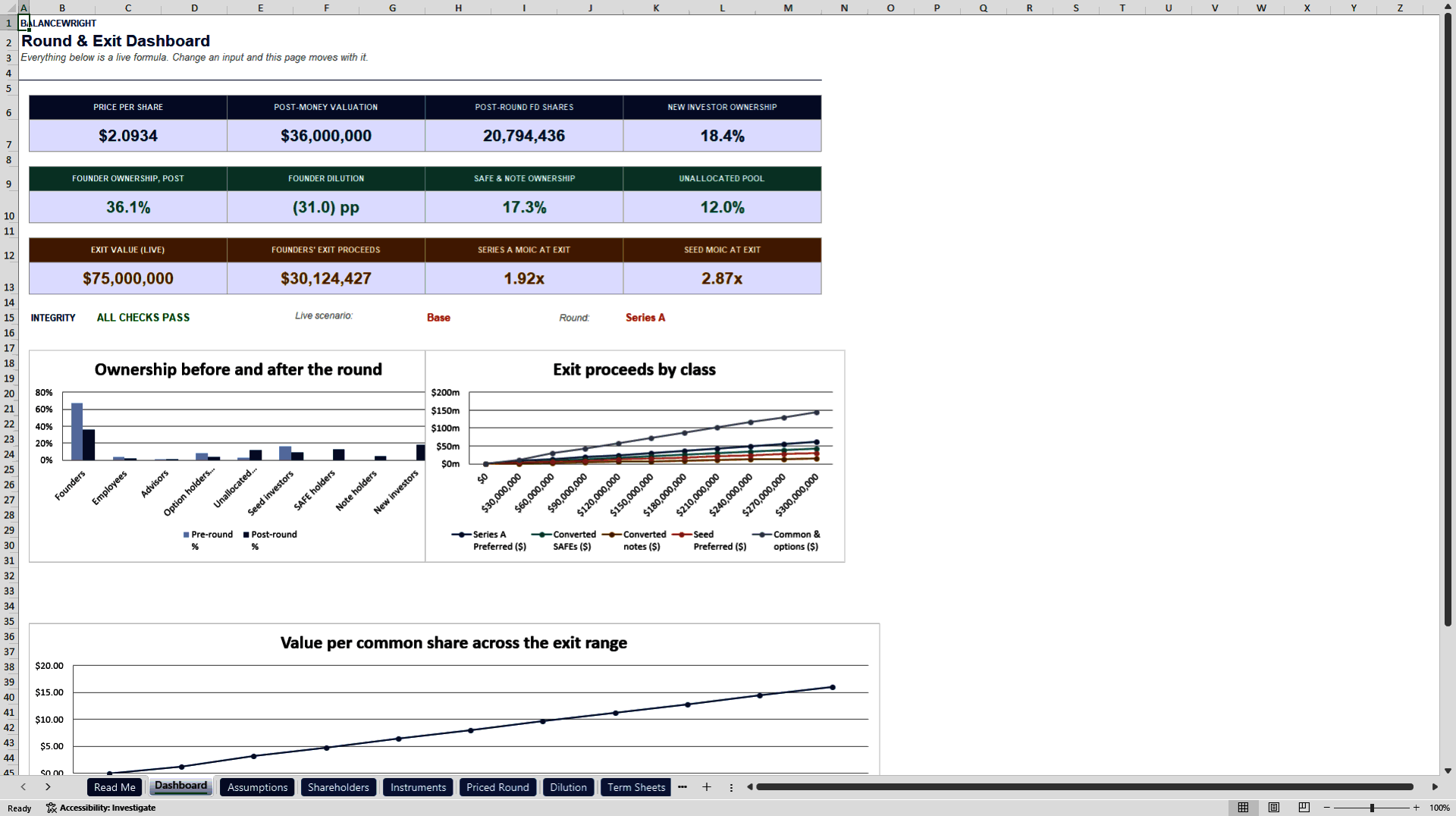Switch to Page Layout view icon
Viewport: 1456px width, 816px height.
[1274, 808]
